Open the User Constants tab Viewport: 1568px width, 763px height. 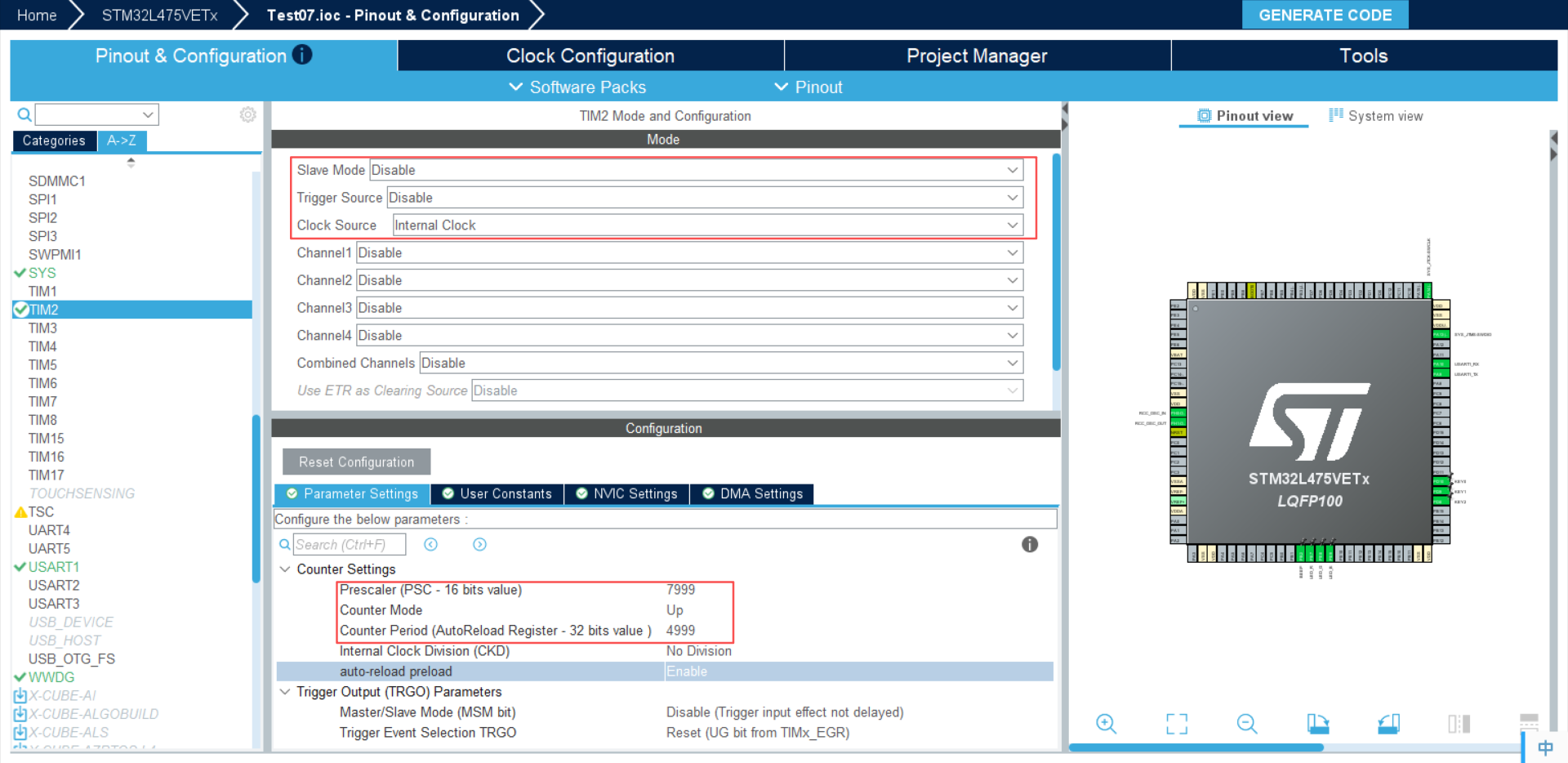click(x=497, y=493)
